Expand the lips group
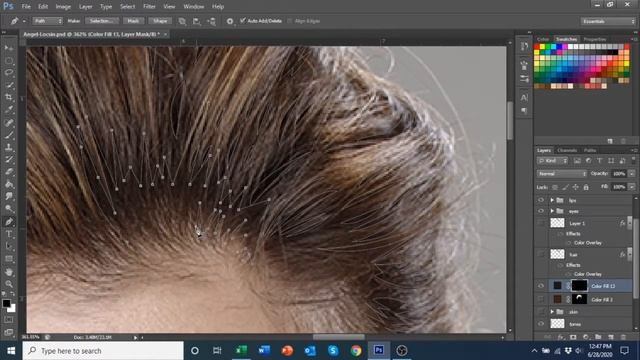 coord(552,200)
